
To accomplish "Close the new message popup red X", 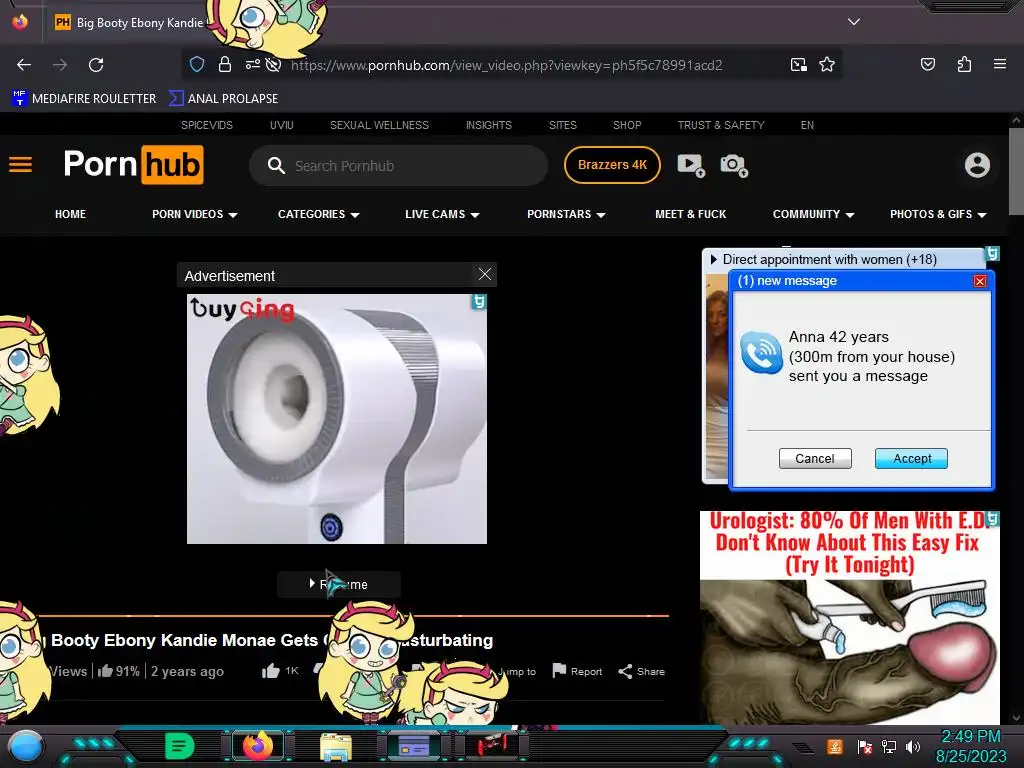I will (x=980, y=281).
